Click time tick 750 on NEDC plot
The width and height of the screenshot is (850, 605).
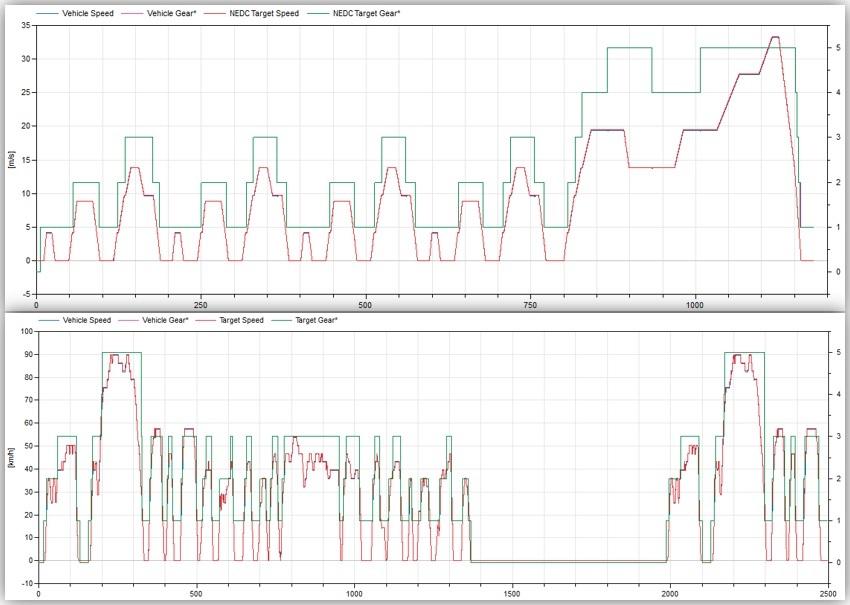pos(530,305)
